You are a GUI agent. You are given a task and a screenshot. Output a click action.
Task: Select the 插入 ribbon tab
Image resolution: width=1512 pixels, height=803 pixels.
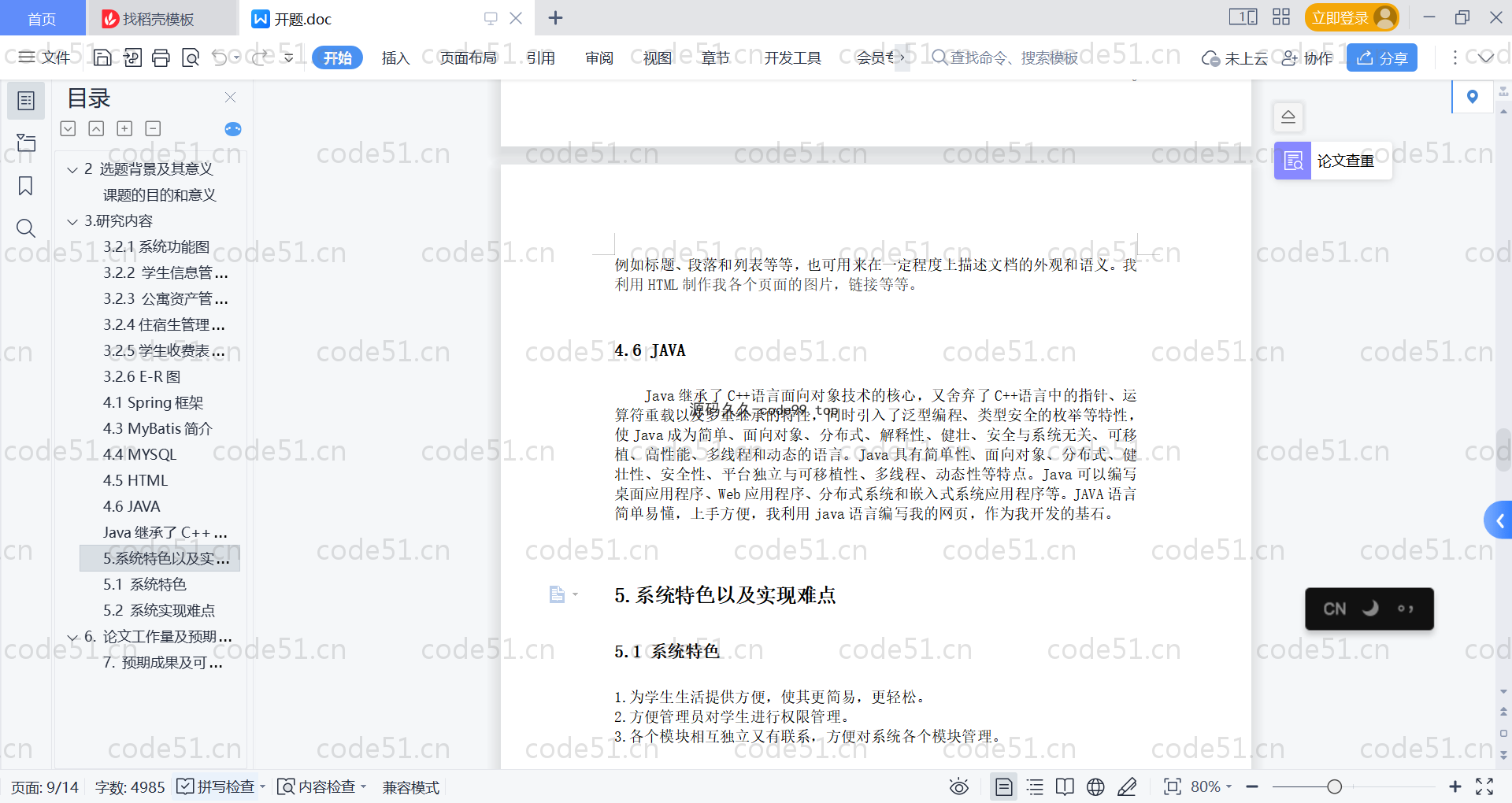click(x=395, y=57)
